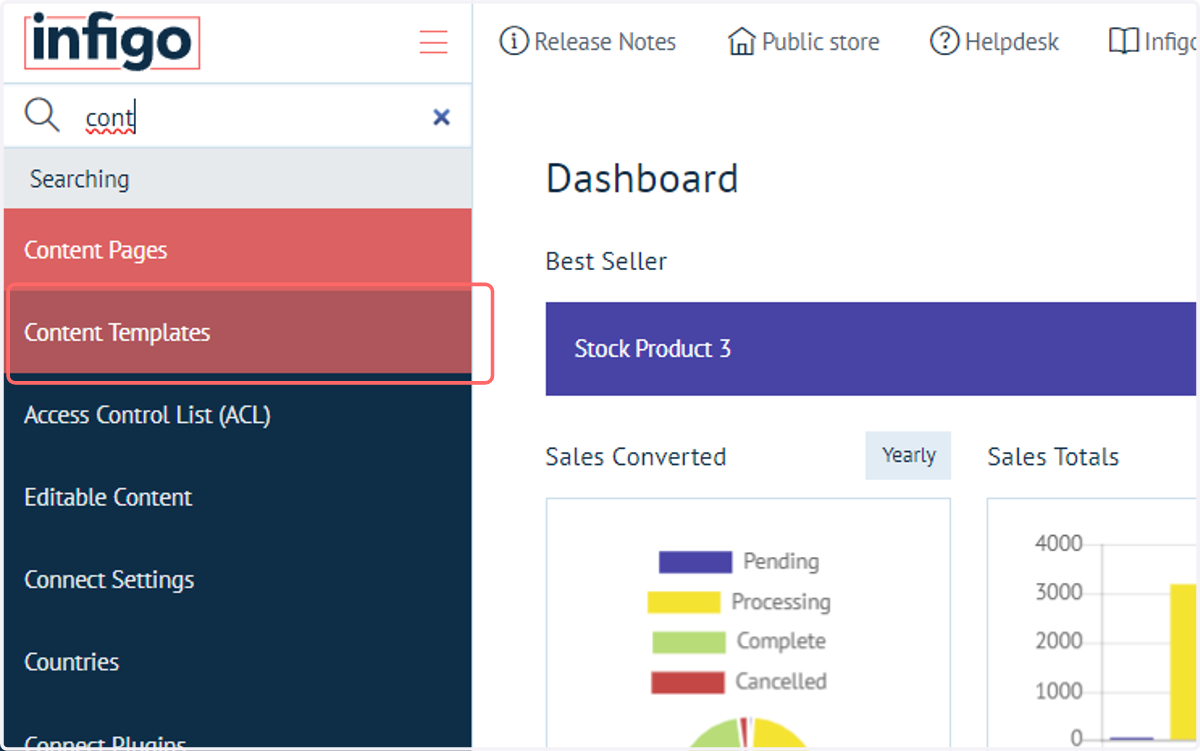
Task: Click the 4000 axis label
Action: (x=1059, y=544)
